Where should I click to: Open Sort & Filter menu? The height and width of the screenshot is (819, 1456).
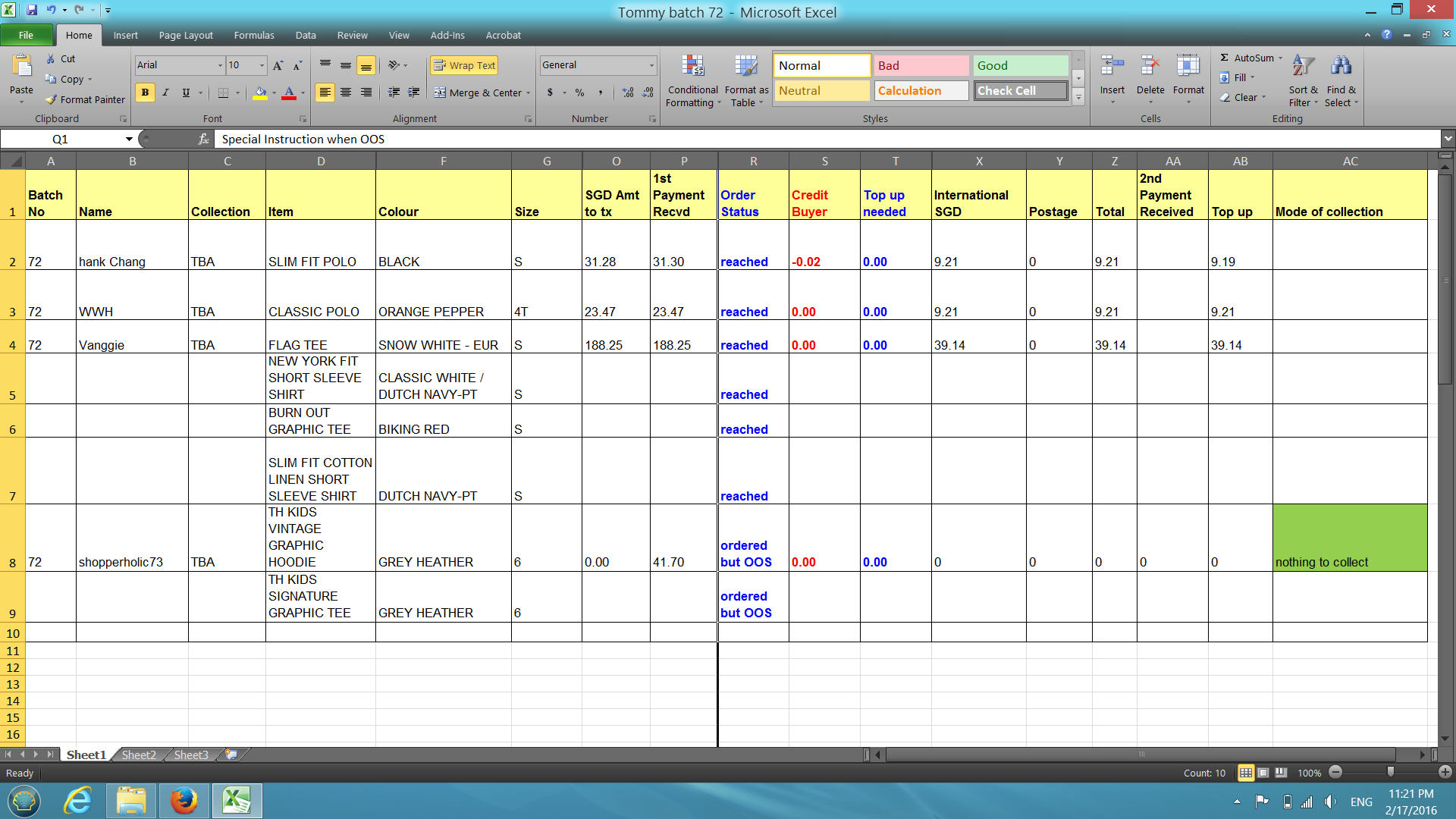pyautogui.click(x=1303, y=81)
